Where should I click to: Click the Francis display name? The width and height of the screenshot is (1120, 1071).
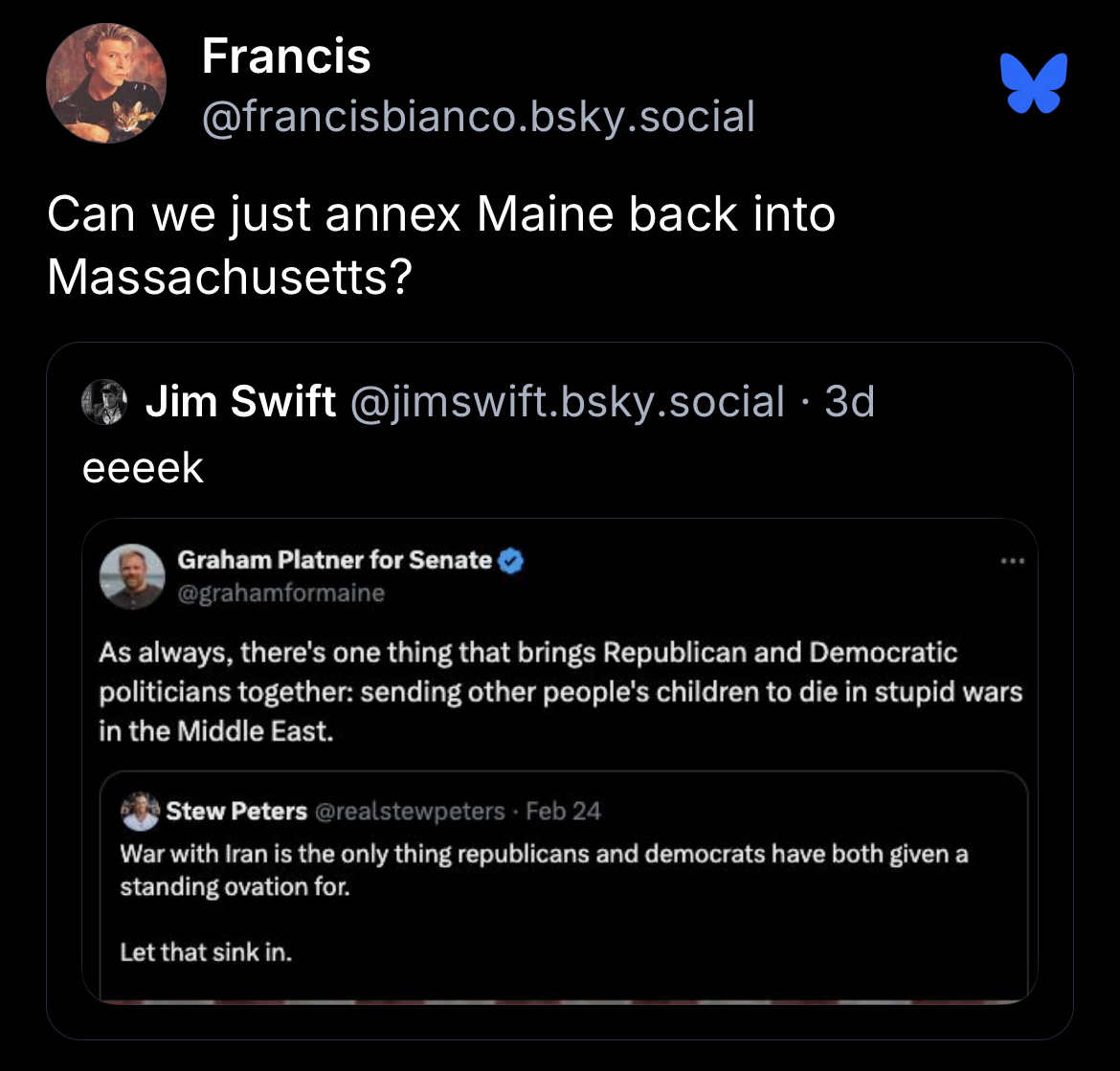point(286,56)
